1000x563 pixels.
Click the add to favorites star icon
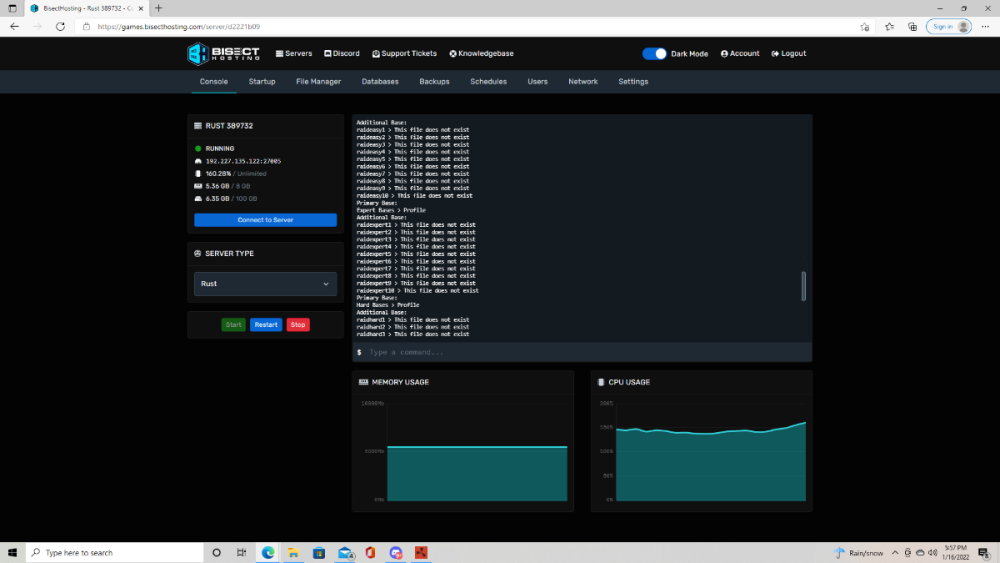pos(865,27)
